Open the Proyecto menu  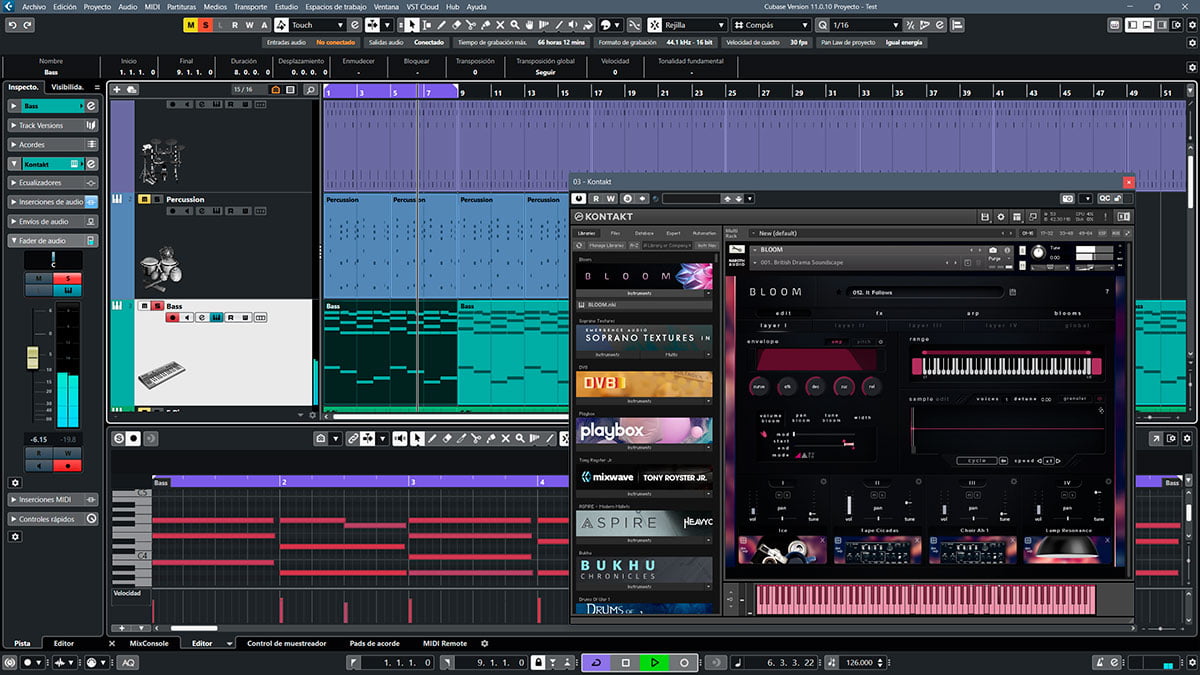coord(97,6)
